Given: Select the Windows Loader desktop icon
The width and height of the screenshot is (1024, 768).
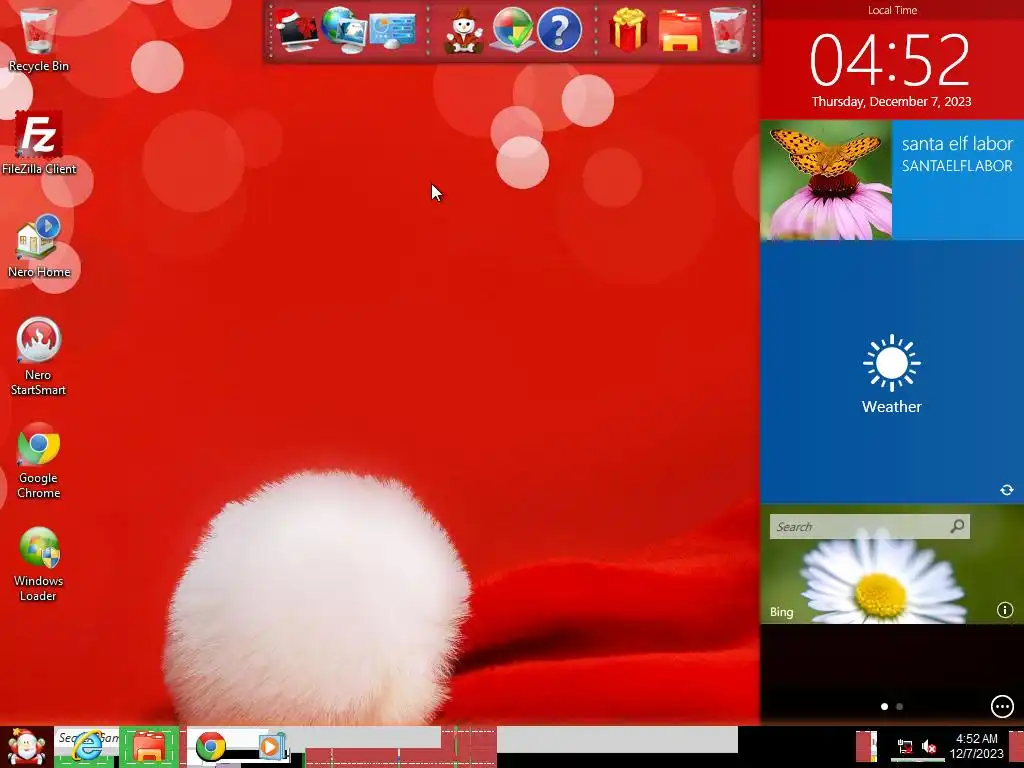Looking at the screenshot, I should pyautogui.click(x=39, y=564).
